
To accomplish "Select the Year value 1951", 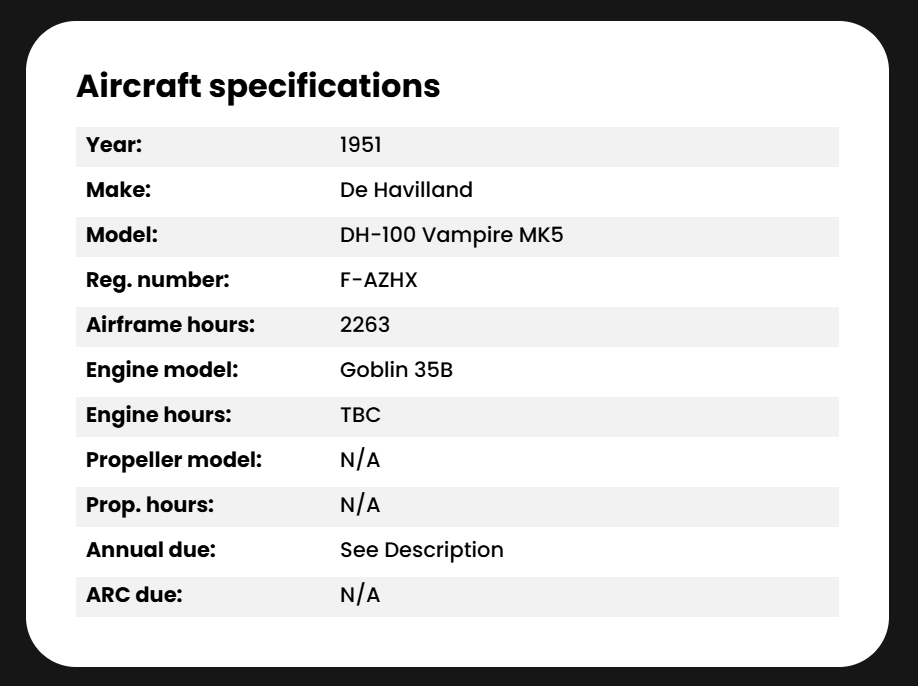I will (361, 145).
